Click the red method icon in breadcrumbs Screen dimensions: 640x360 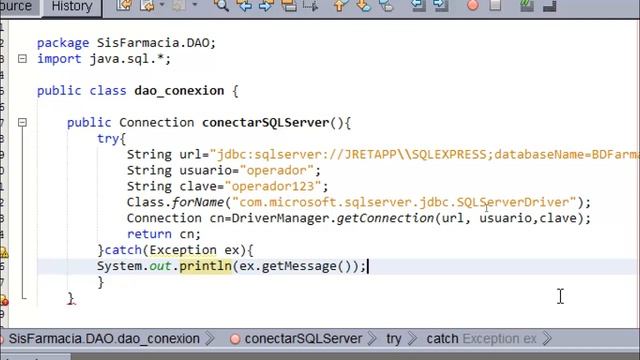[x=235, y=339]
